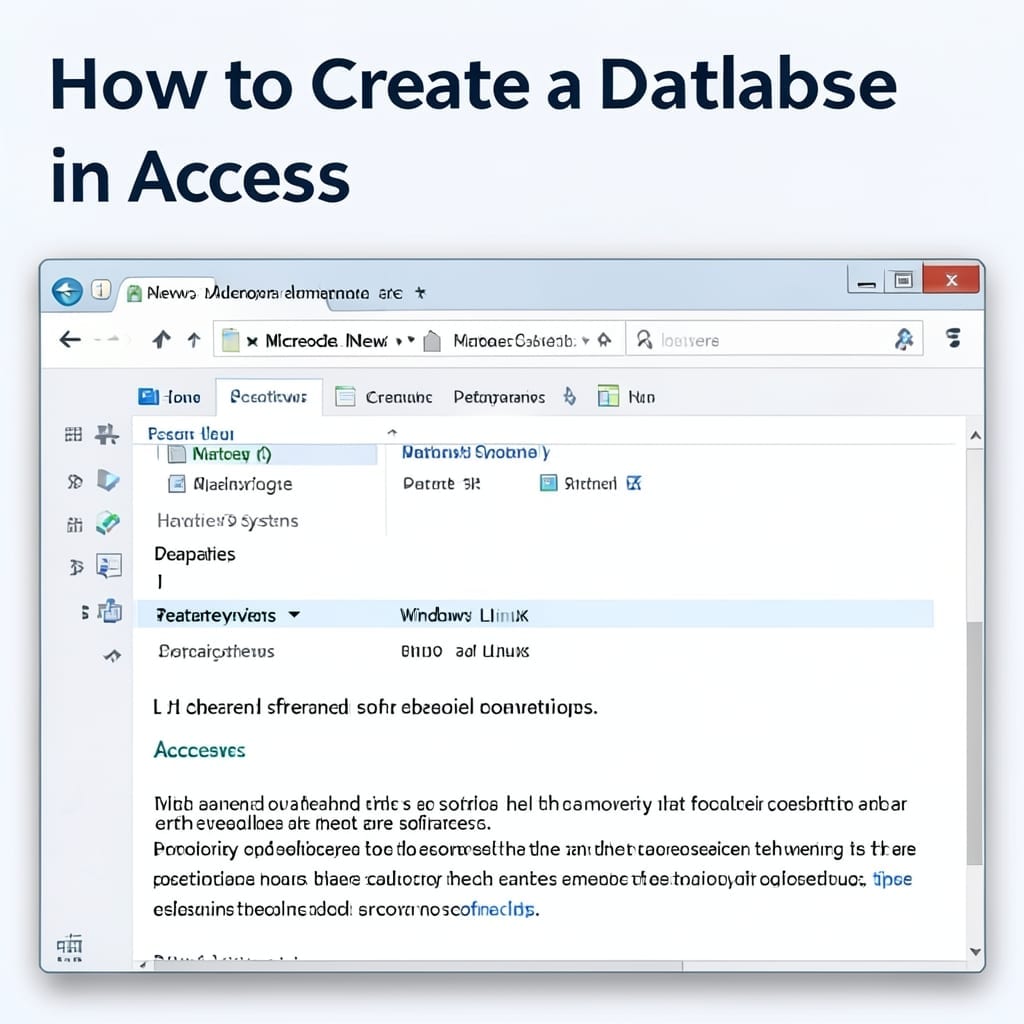Switch to the 'Crenube' ribbon tab
The height and width of the screenshot is (1024, 1024).
[x=383, y=397]
